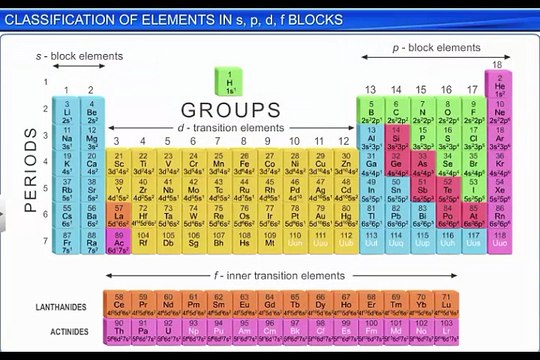Click the Sodium (Na) cell
The height and width of the screenshot is (360, 540).
click(x=66, y=138)
